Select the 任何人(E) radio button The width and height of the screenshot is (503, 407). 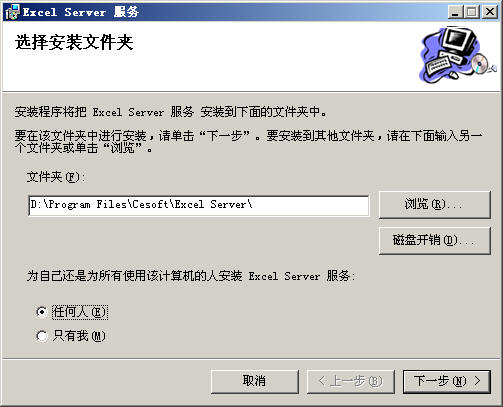(42, 312)
